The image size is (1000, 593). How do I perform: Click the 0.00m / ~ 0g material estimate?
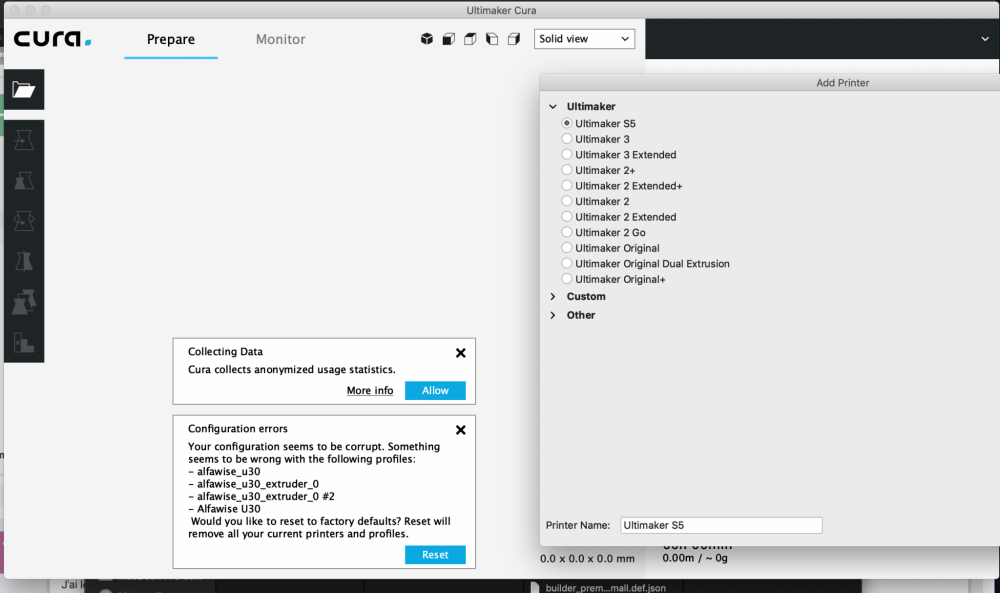[x=695, y=558]
